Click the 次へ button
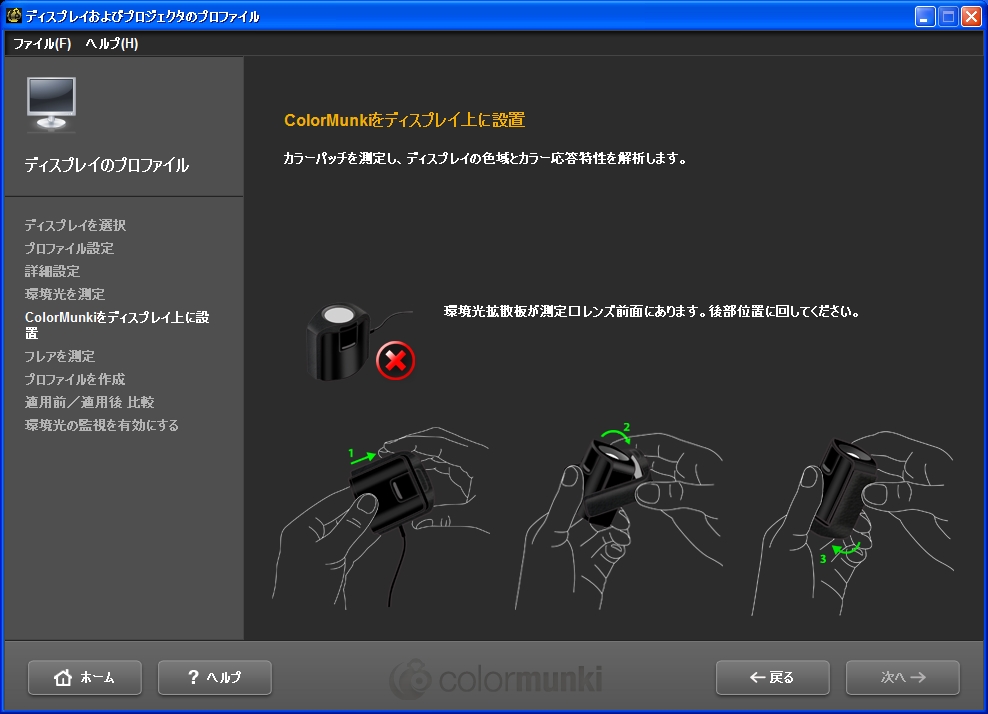988x714 pixels. (902, 677)
